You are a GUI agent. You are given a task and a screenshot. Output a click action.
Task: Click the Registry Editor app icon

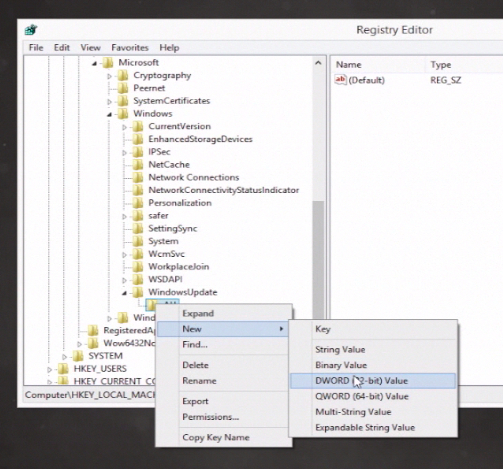click(x=31, y=30)
